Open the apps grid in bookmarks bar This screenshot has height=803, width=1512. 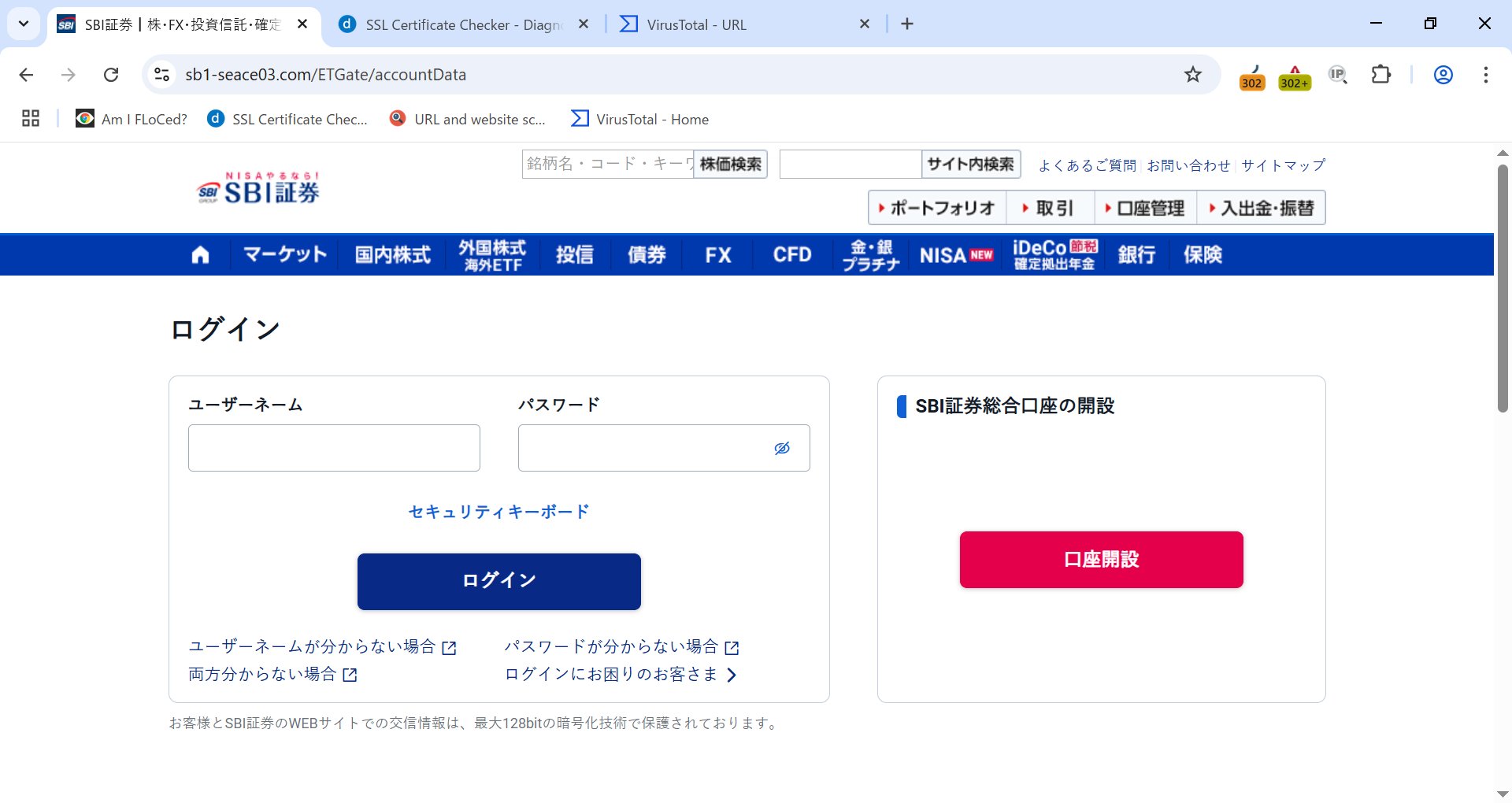31,119
